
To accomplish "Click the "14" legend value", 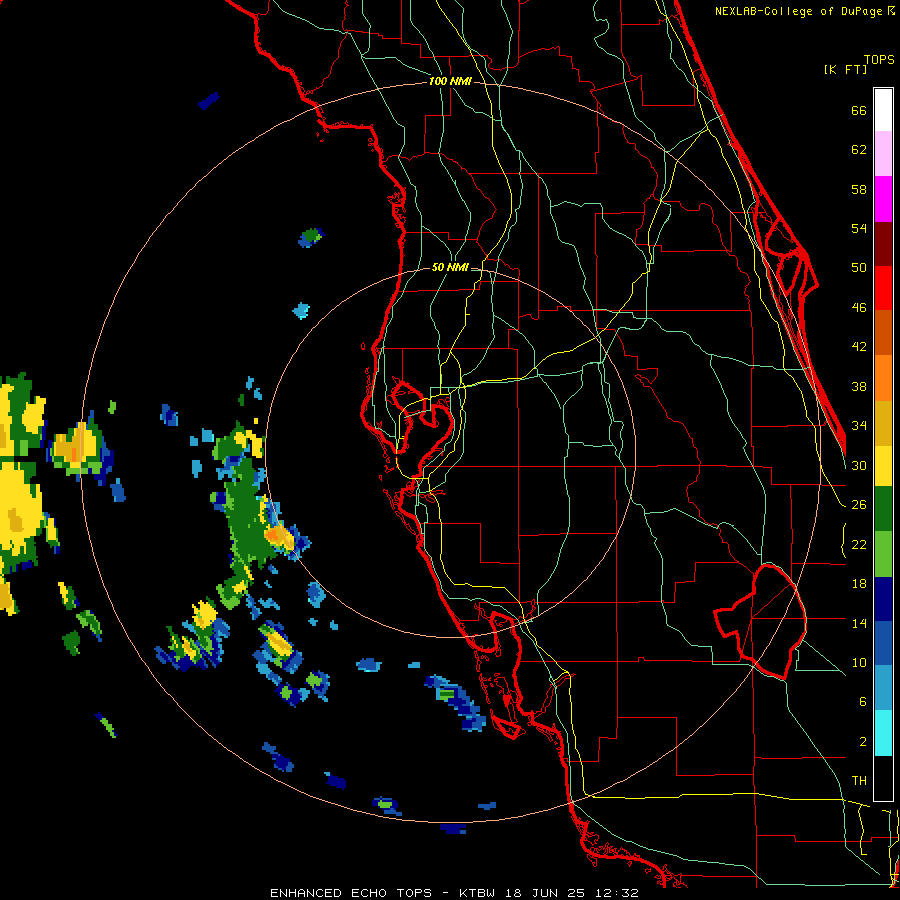I will coord(859,623).
